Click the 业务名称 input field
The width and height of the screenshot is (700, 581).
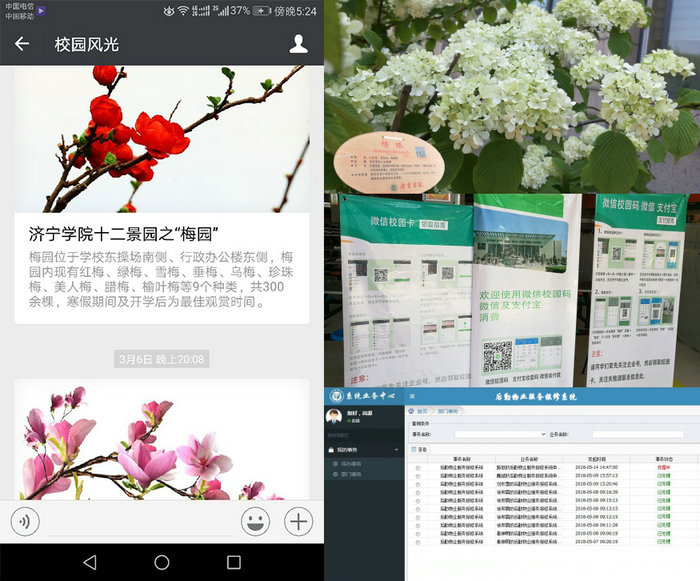coord(637,435)
